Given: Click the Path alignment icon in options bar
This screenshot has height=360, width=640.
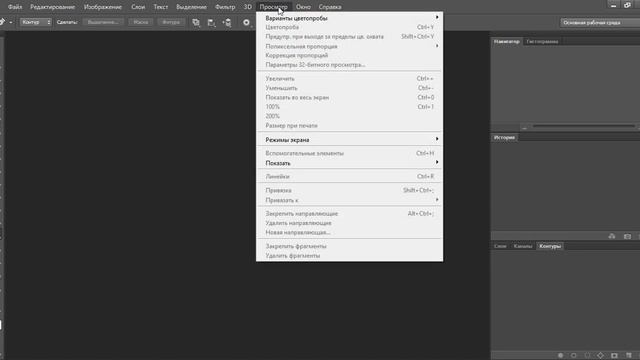Looking at the screenshot, I should coord(211,22).
